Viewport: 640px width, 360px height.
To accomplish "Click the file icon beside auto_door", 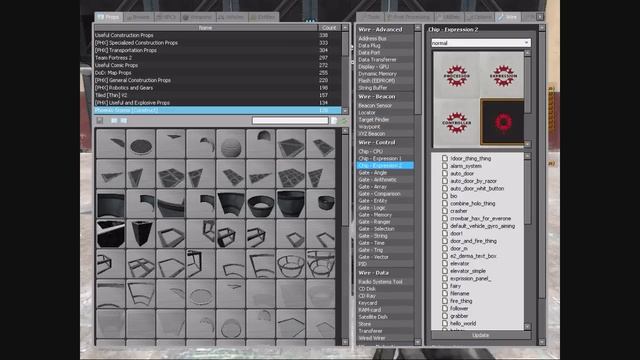I will pyautogui.click(x=445, y=173).
